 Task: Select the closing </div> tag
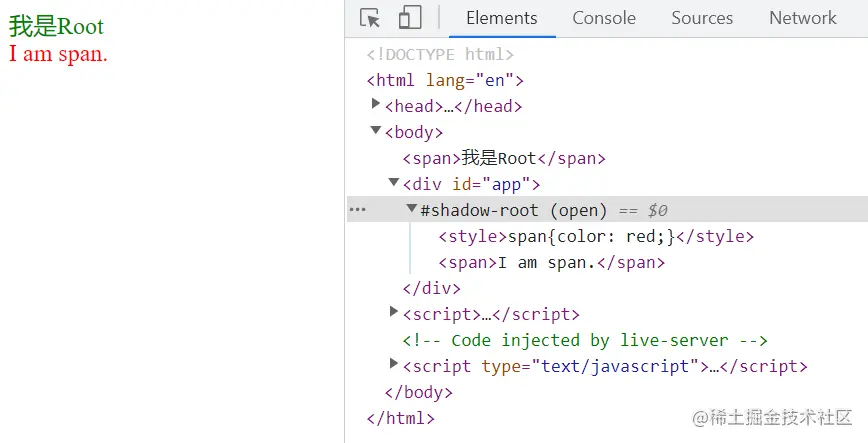coord(431,289)
